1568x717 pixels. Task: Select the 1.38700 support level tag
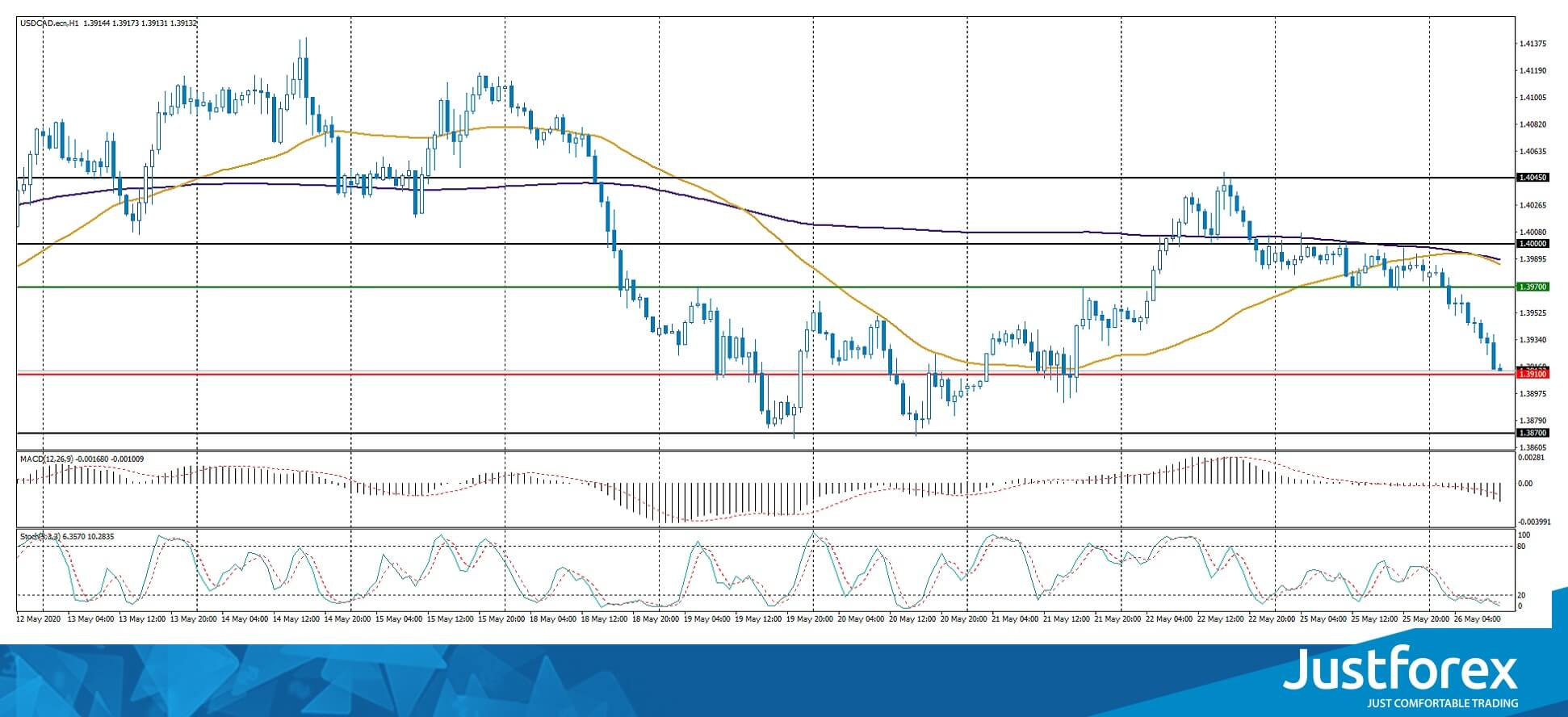(x=1532, y=433)
